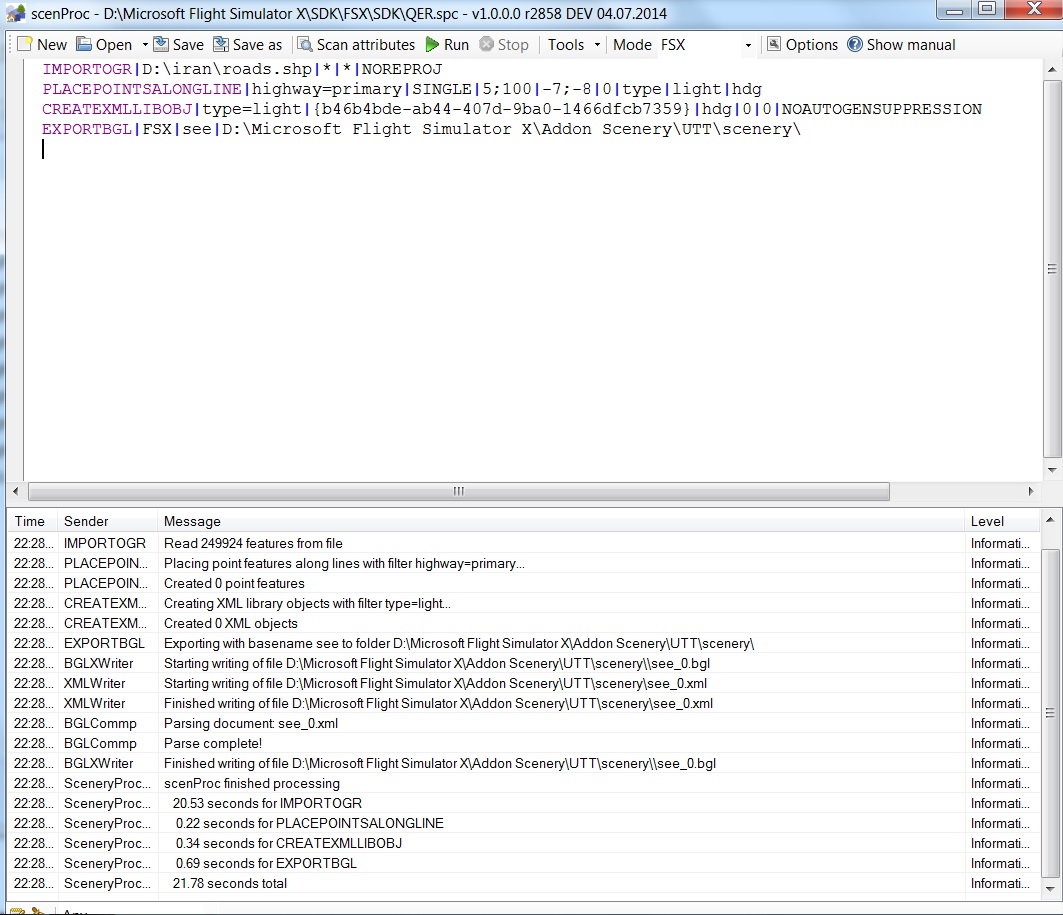This screenshot has height=915, width=1063.
Task: Click the PLACEPOINTSALONGLINE script line
Action: pos(402,89)
